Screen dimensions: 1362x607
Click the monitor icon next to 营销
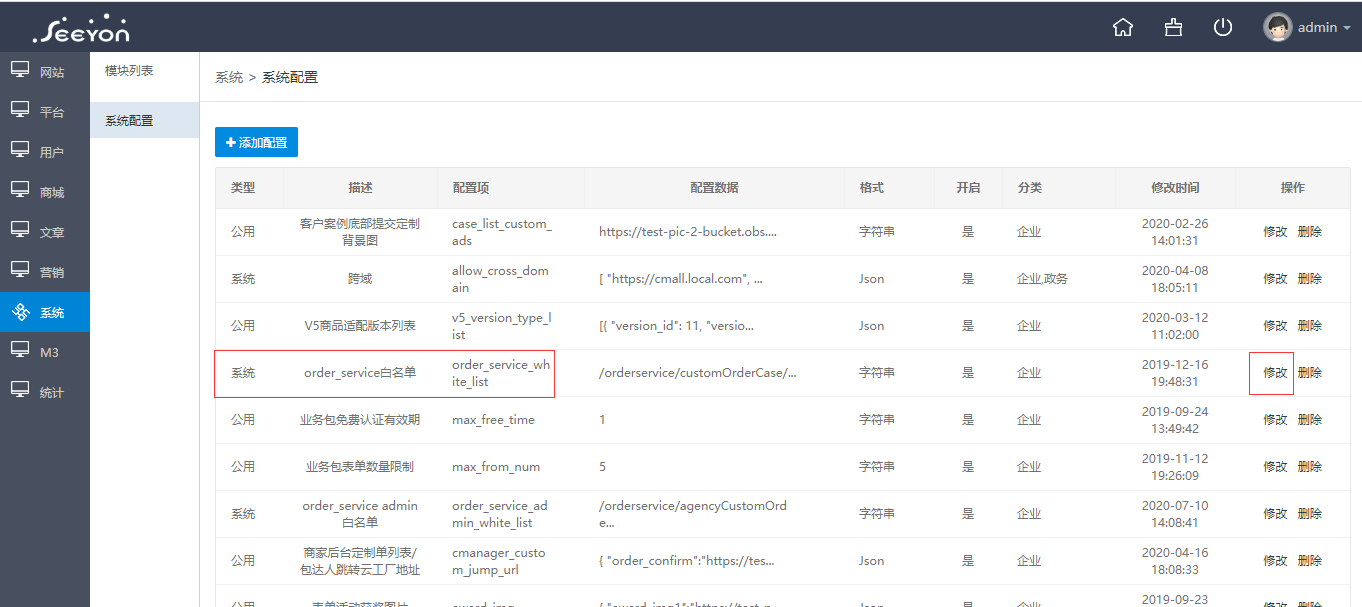coord(20,270)
